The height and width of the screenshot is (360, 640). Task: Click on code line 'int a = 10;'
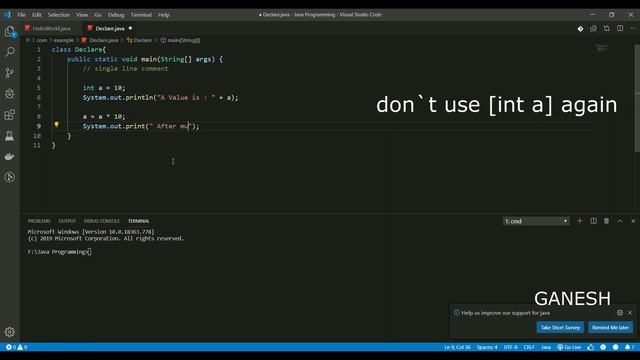click(104, 88)
